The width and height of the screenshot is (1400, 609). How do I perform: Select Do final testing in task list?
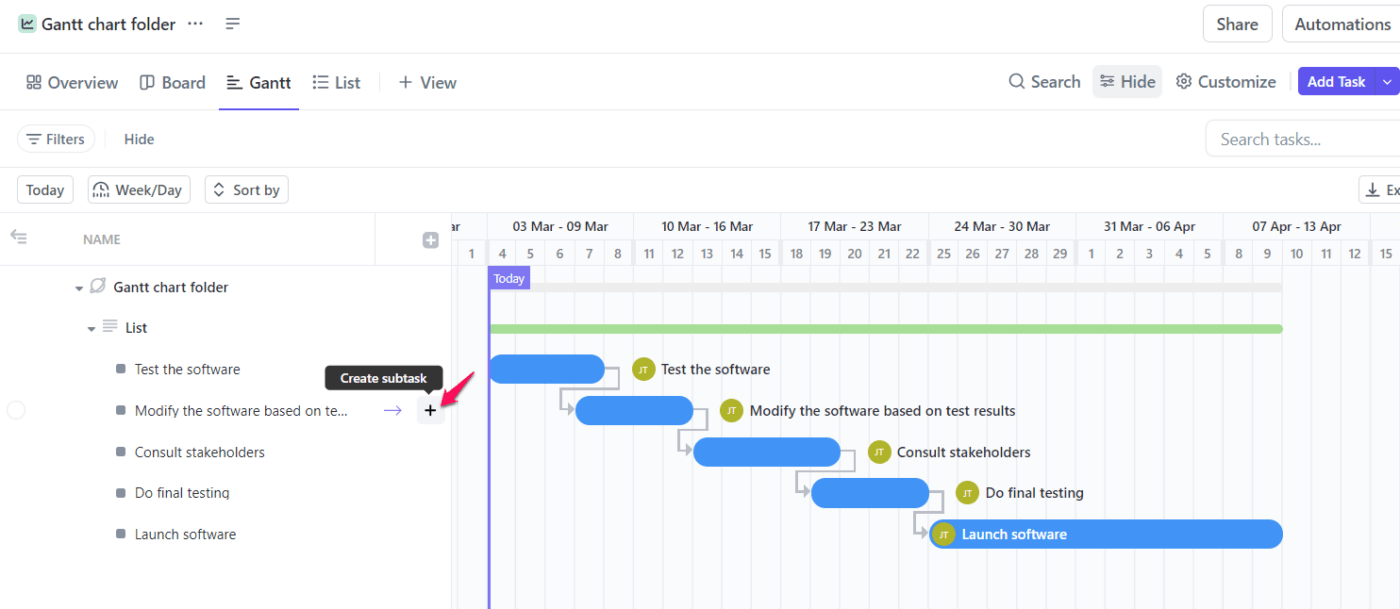click(182, 493)
